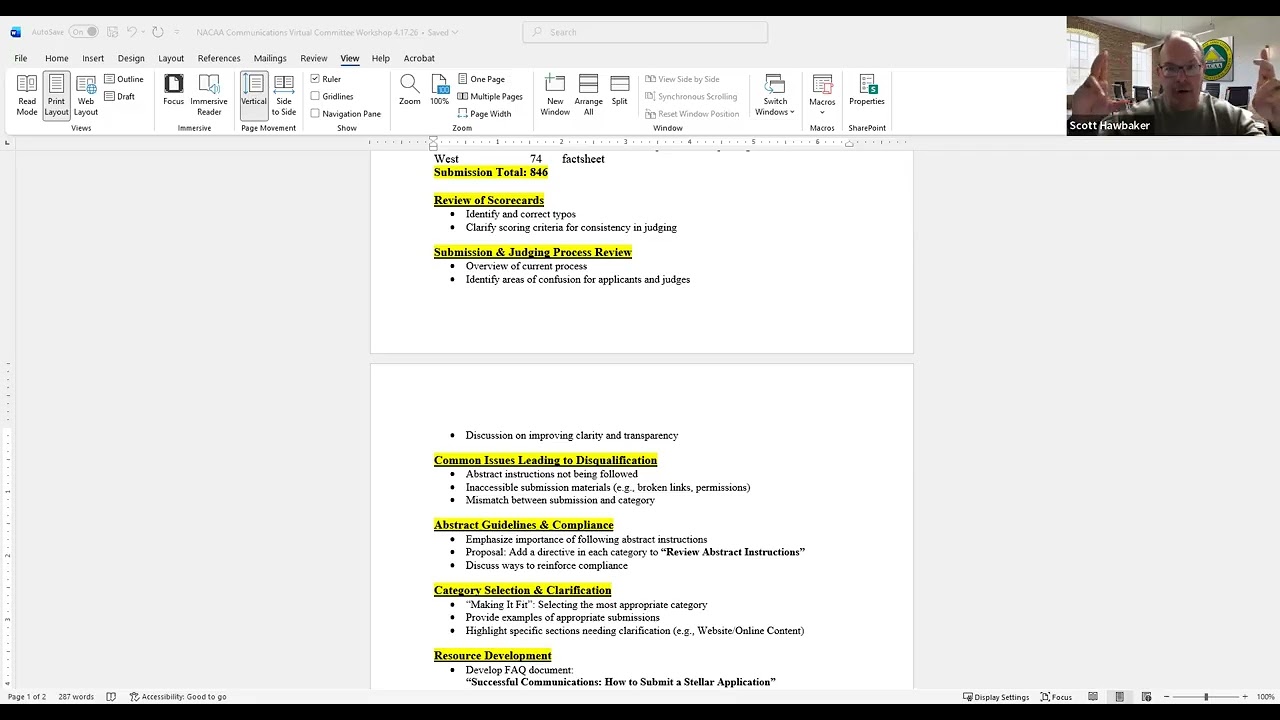Open the Zoom dialog magnifier
This screenshot has height=720, width=1280.
point(410,90)
